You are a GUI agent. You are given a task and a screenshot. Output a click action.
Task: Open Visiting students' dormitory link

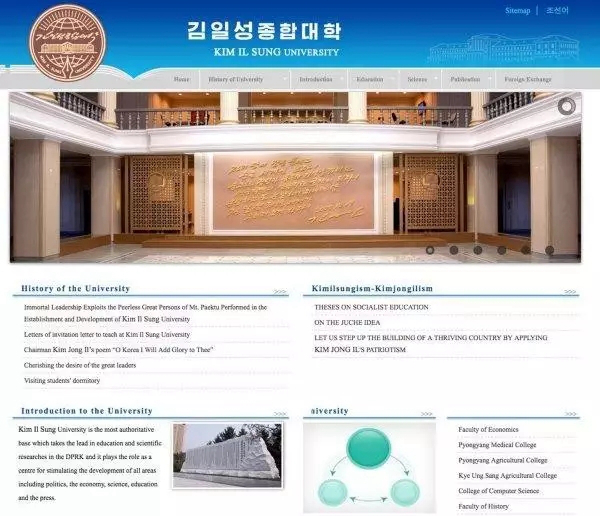[62, 380]
